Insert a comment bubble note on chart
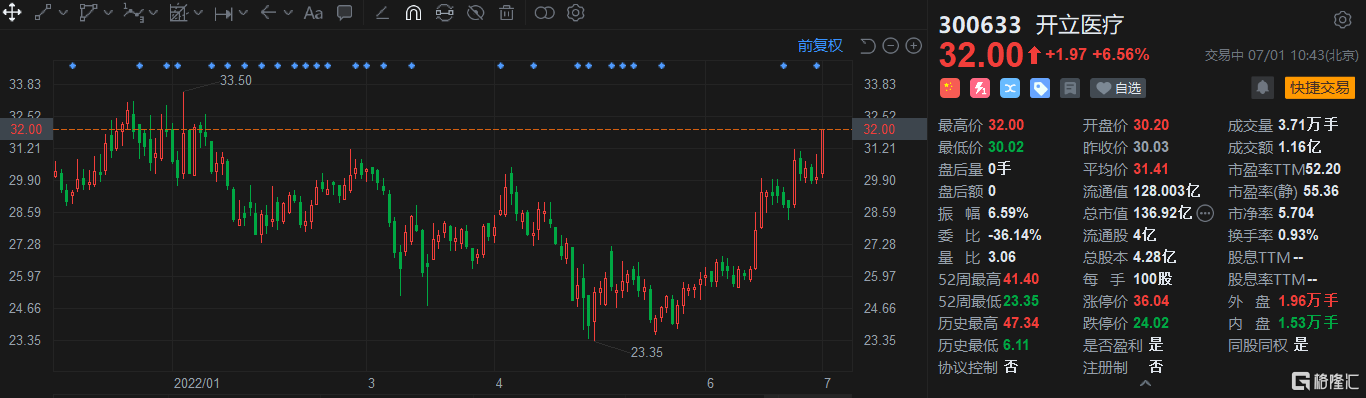Viewport: 1366px width, 398px height. (344, 13)
